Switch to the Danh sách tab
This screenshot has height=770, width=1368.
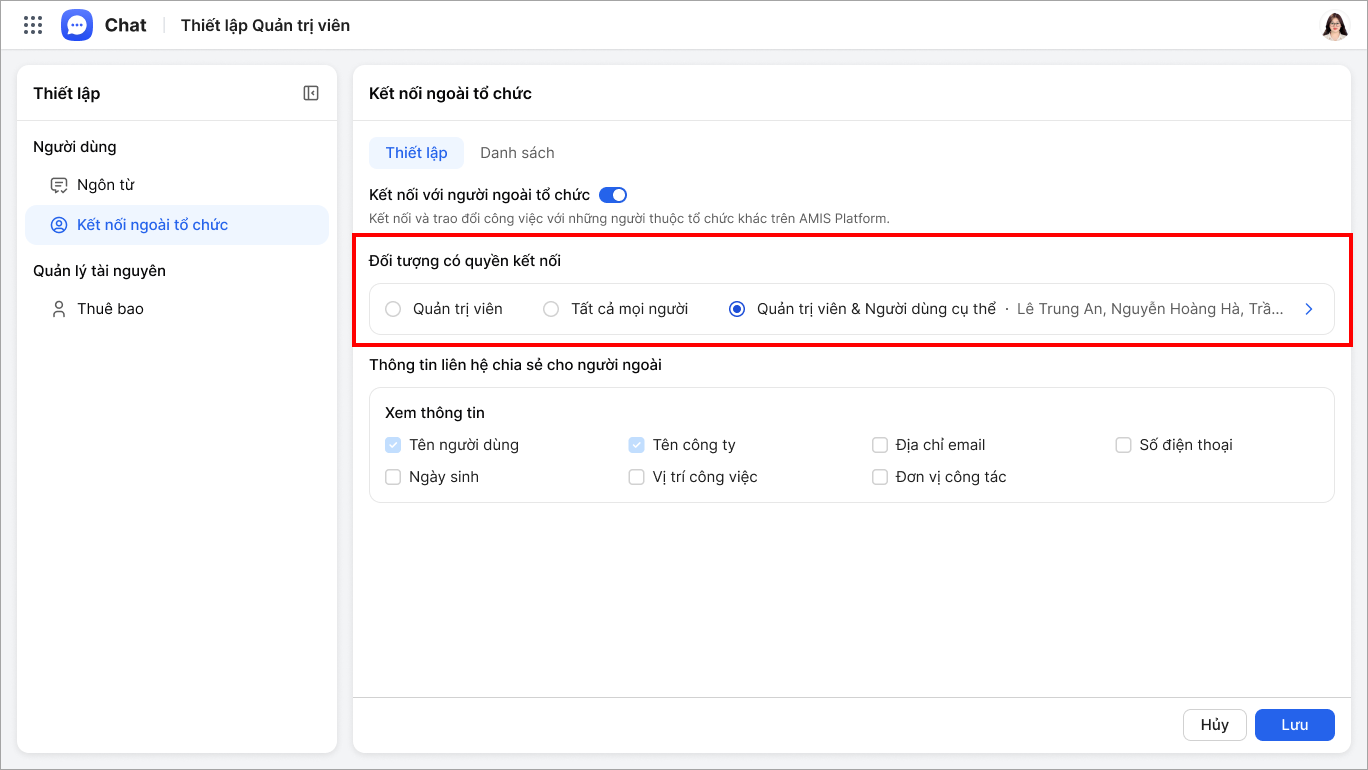click(x=517, y=153)
